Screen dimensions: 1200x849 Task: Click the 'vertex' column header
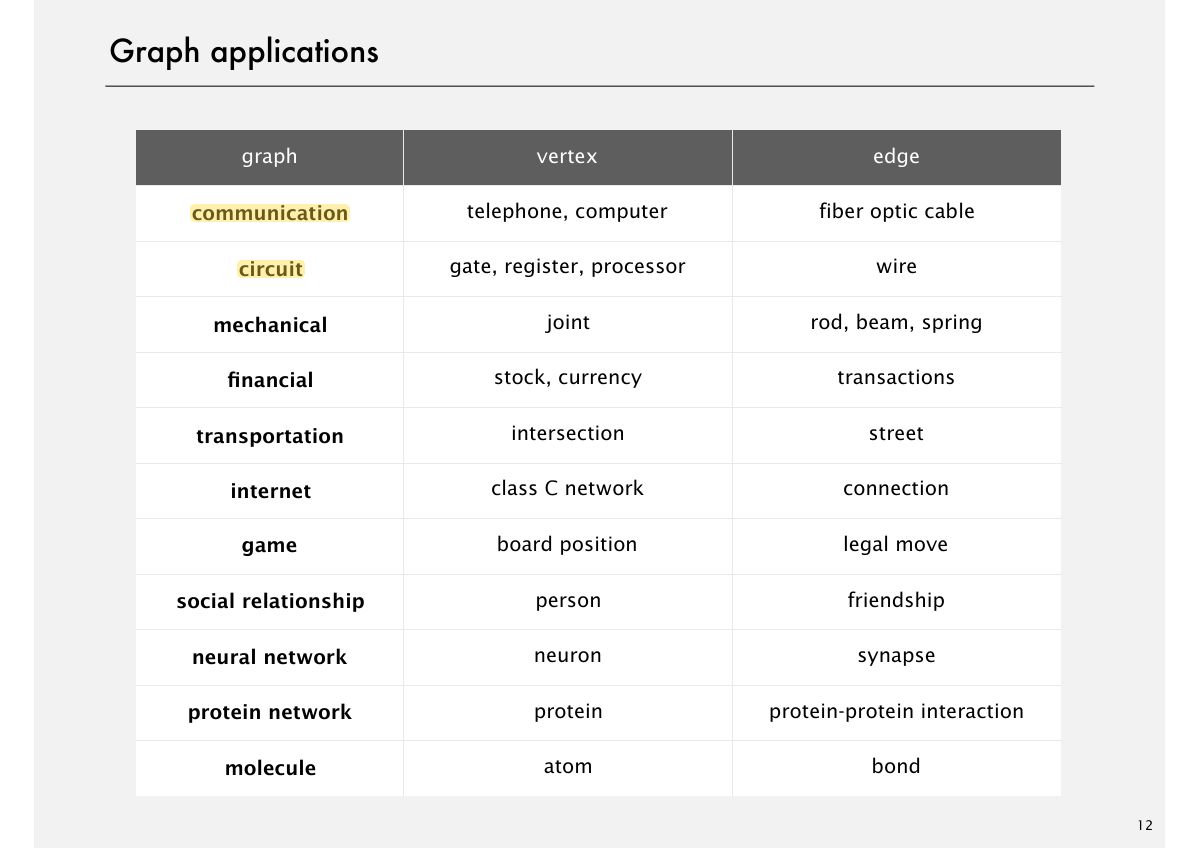568,157
